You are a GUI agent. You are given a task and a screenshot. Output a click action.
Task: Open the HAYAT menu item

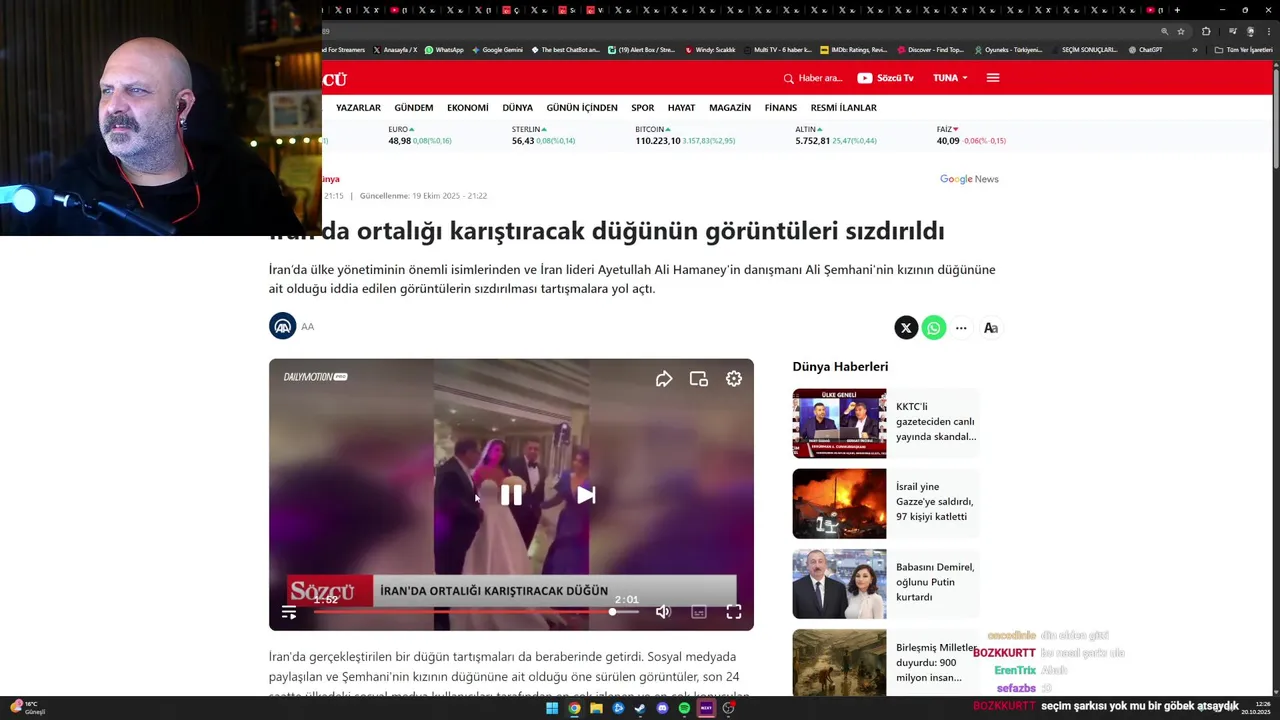pyautogui.click(x=681, y=107)
